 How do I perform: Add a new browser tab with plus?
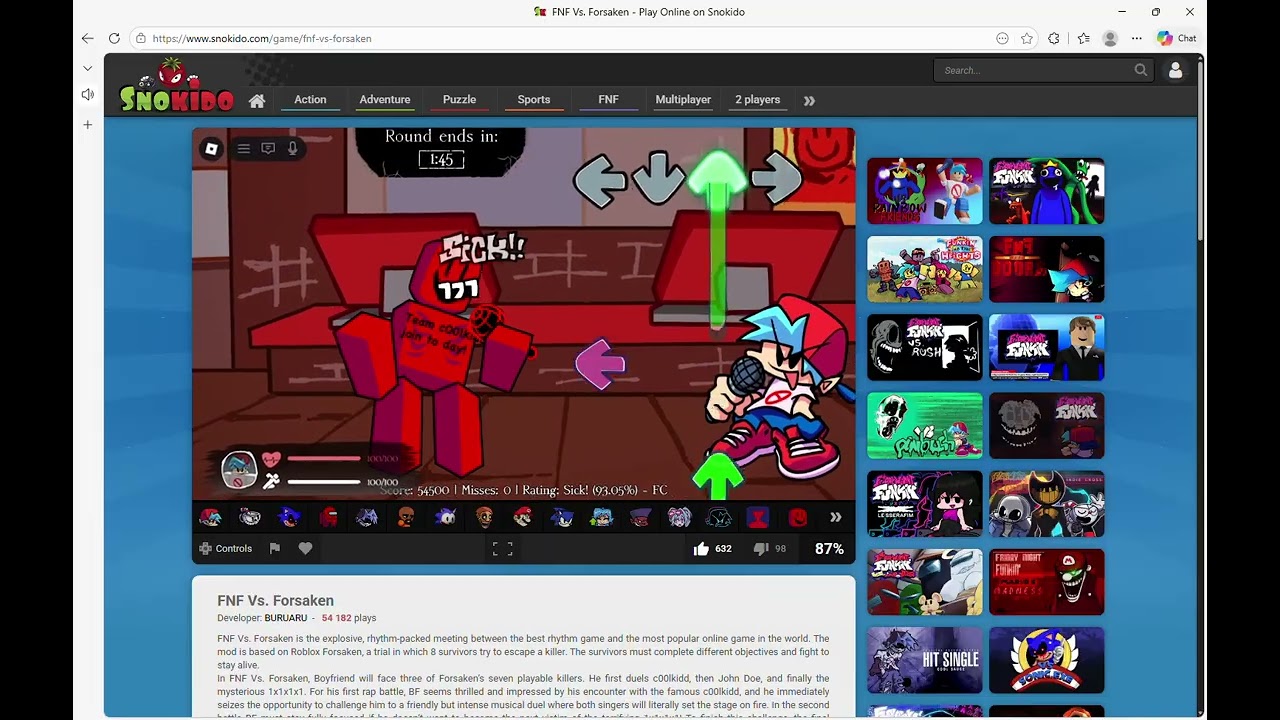point(88,125)
